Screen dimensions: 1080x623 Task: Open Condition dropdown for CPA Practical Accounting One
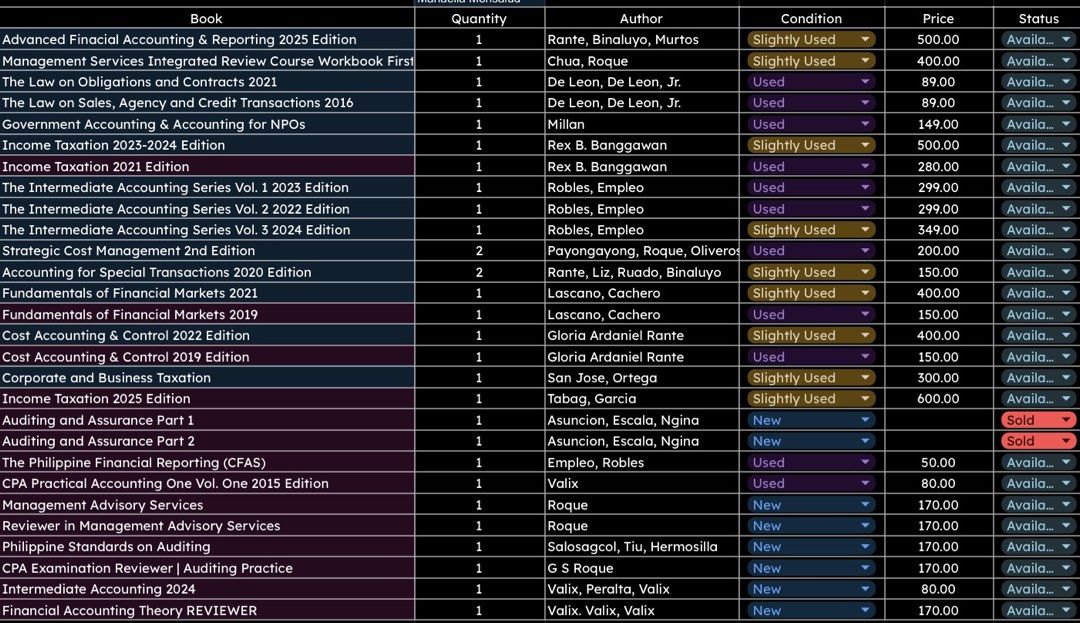[x=811, y=483]
